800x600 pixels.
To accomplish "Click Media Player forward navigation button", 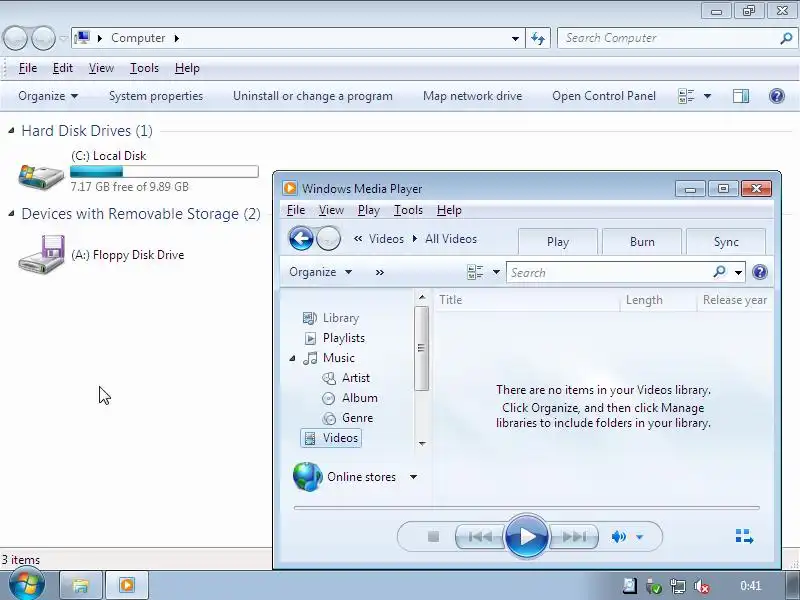I will click(x=329, y=238).
